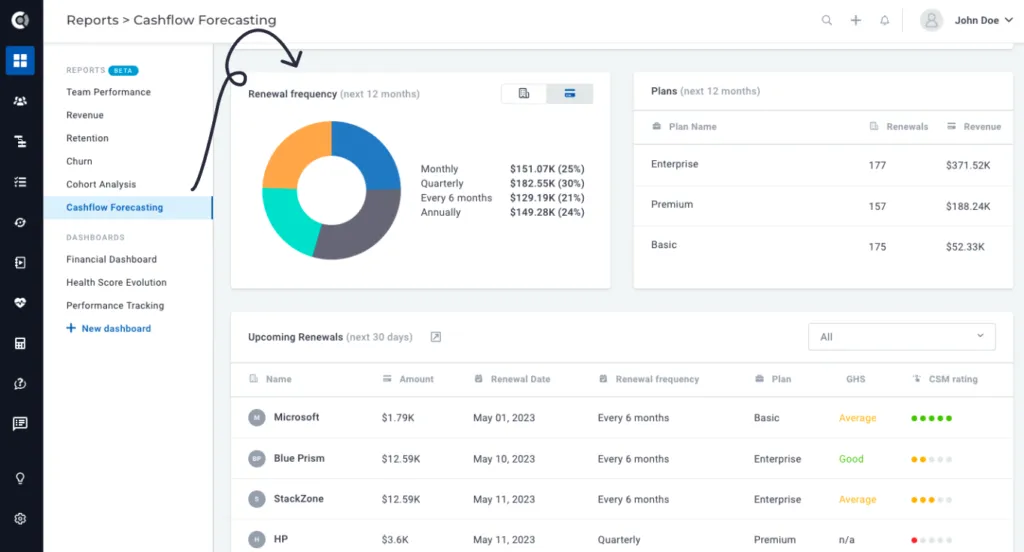Sort renewals by GHS column

[856, 379]
